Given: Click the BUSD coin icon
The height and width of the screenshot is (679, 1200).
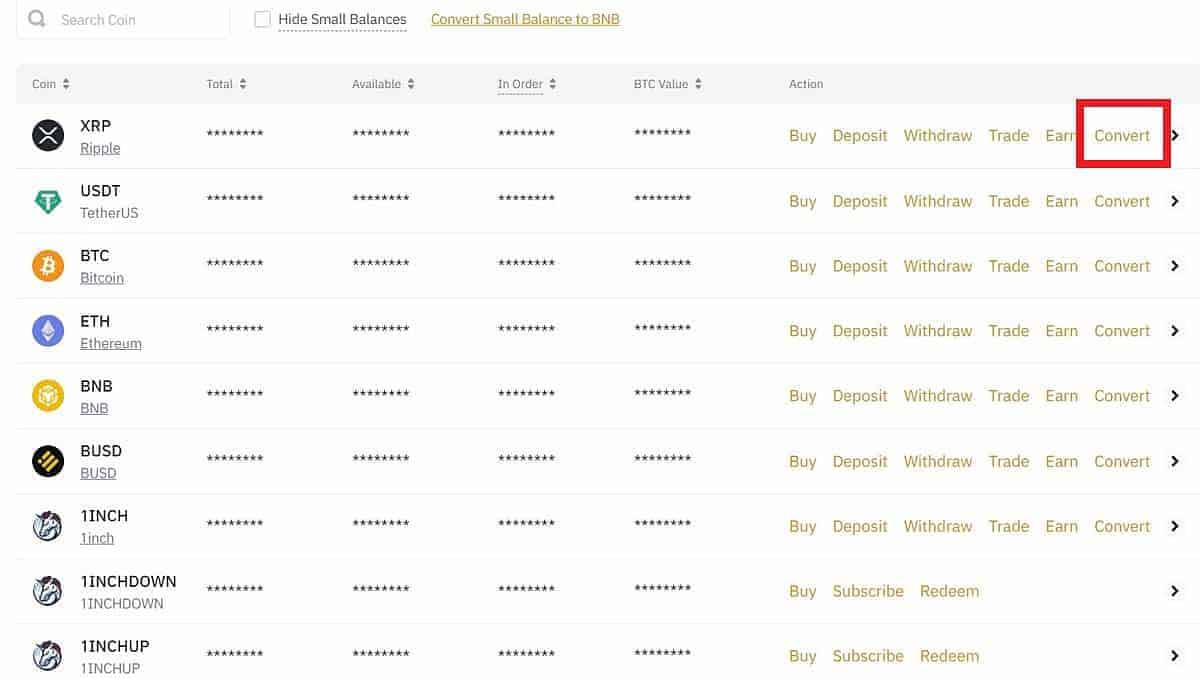Looking at the screenshot, I should tap(48, 461).
